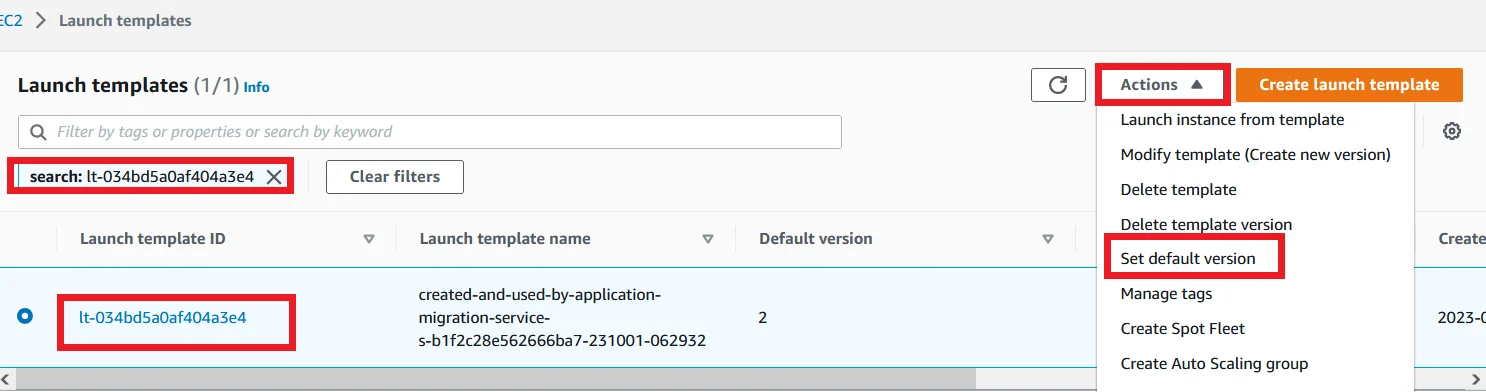The image size is (1486, 392).
Task: Choose Launch instance from template
Action: pos(1232,119)
